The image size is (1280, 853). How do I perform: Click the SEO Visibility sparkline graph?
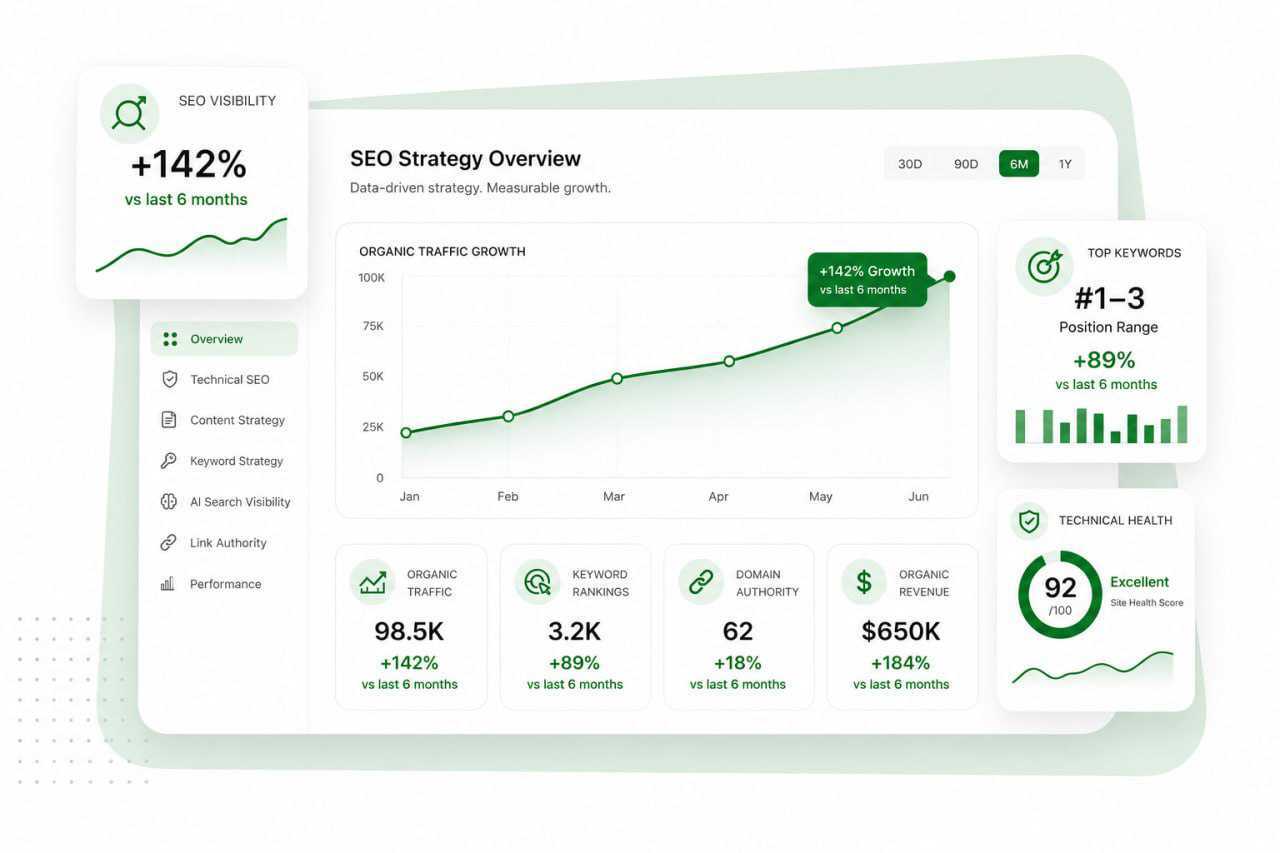pos(191,245)
